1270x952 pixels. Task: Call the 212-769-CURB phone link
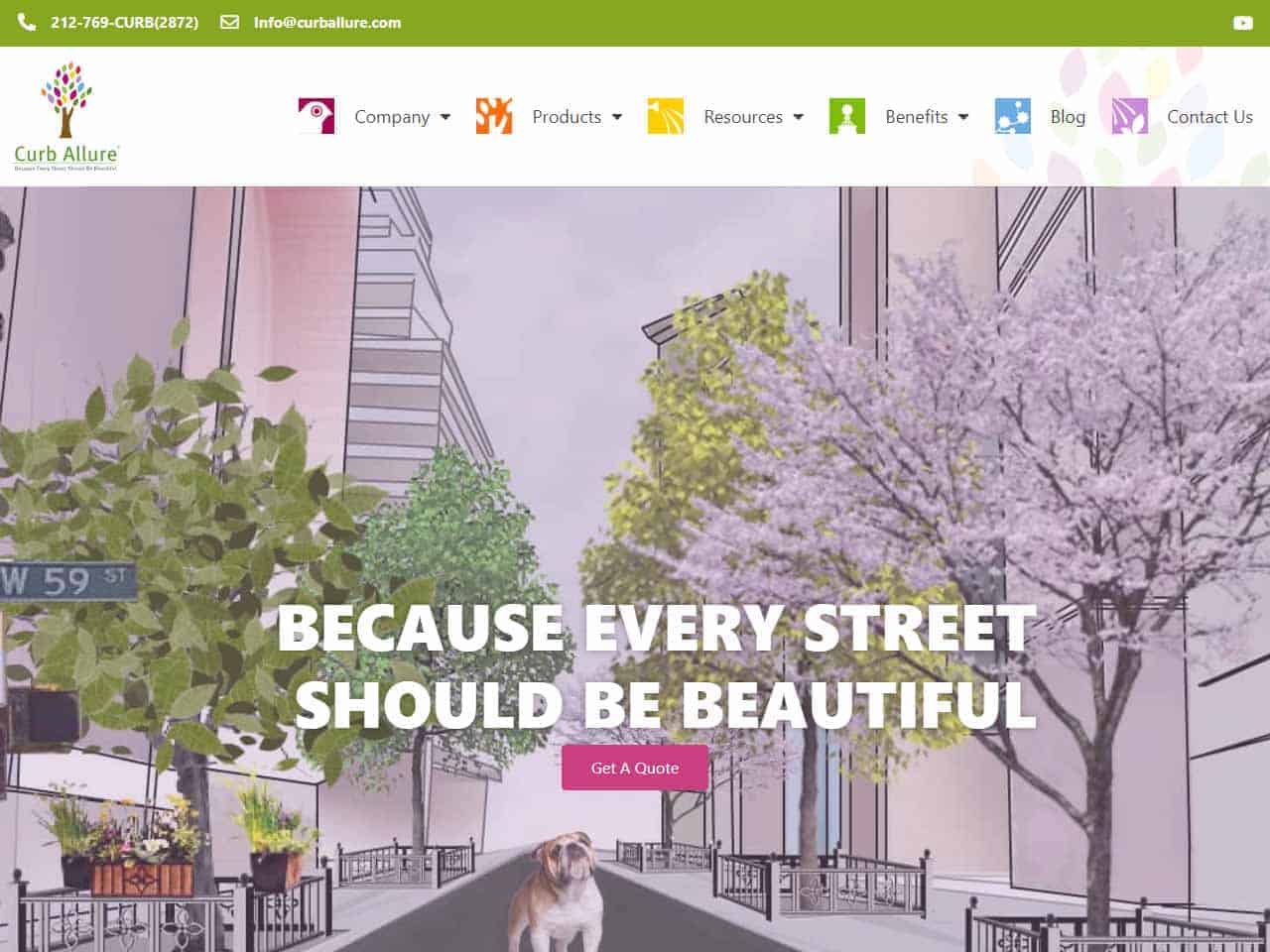(124, 22)
